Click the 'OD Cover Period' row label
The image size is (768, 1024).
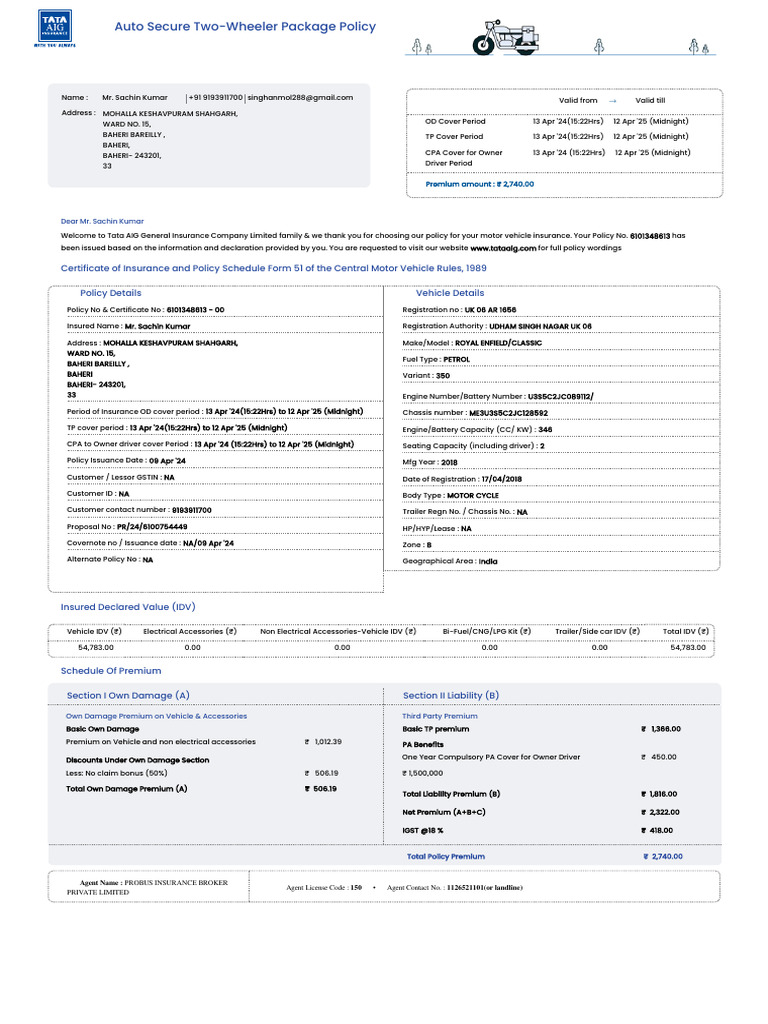point(455,121)
